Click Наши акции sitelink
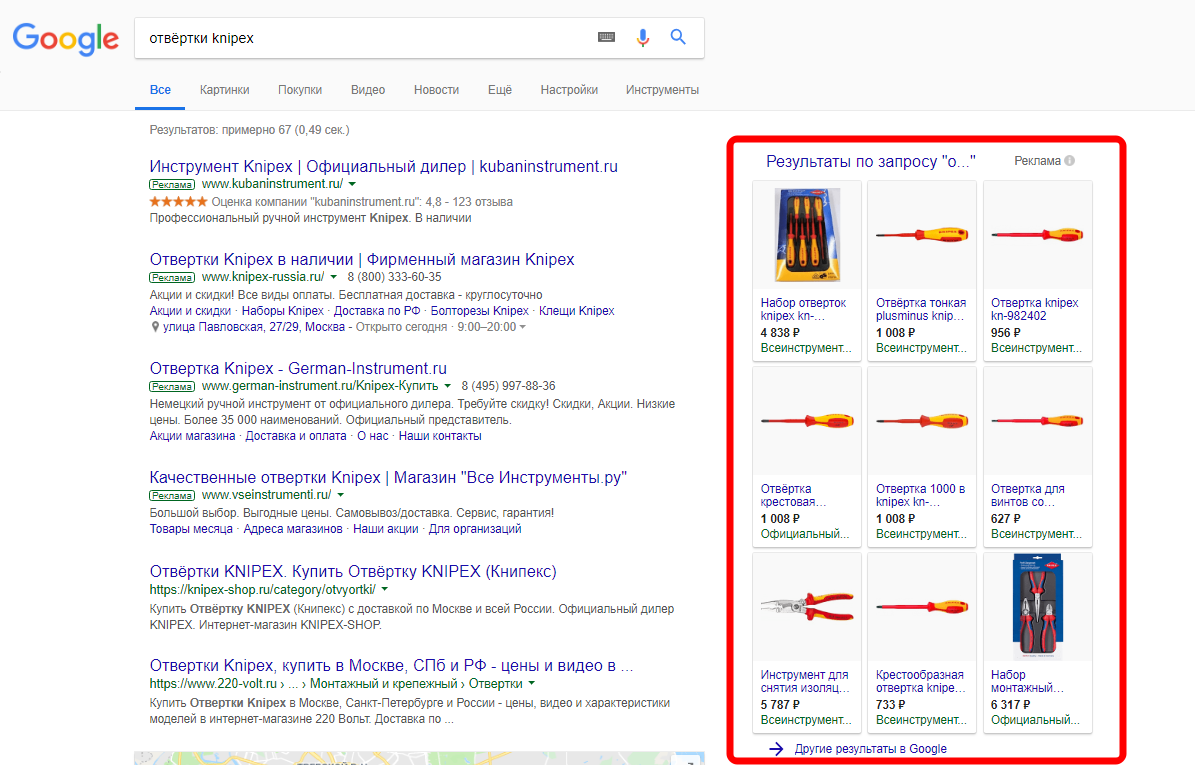This screenshot has width=1195, height=765. pos(386,529)
